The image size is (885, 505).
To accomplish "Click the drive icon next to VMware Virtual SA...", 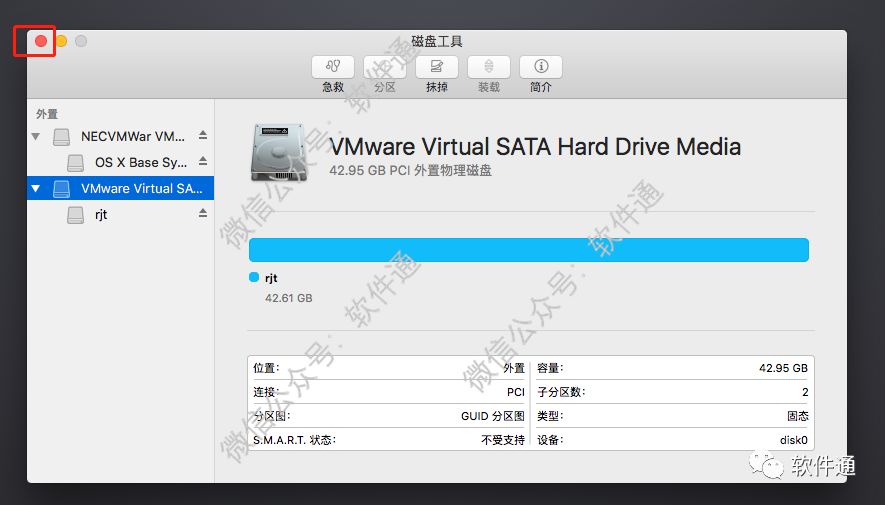I will (62, 188).
